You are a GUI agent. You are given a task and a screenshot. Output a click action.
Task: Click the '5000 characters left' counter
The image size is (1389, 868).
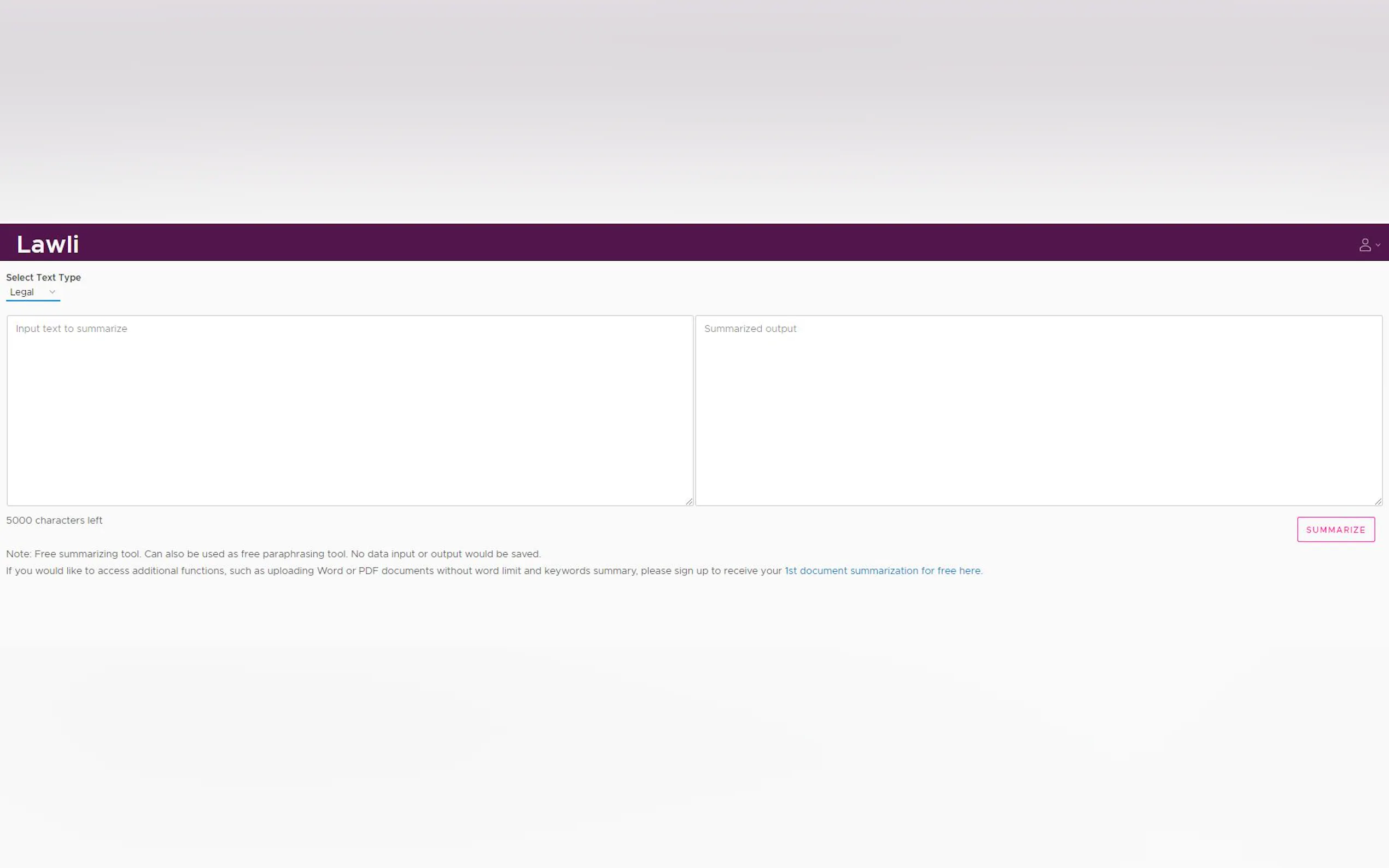coord(54,520)
